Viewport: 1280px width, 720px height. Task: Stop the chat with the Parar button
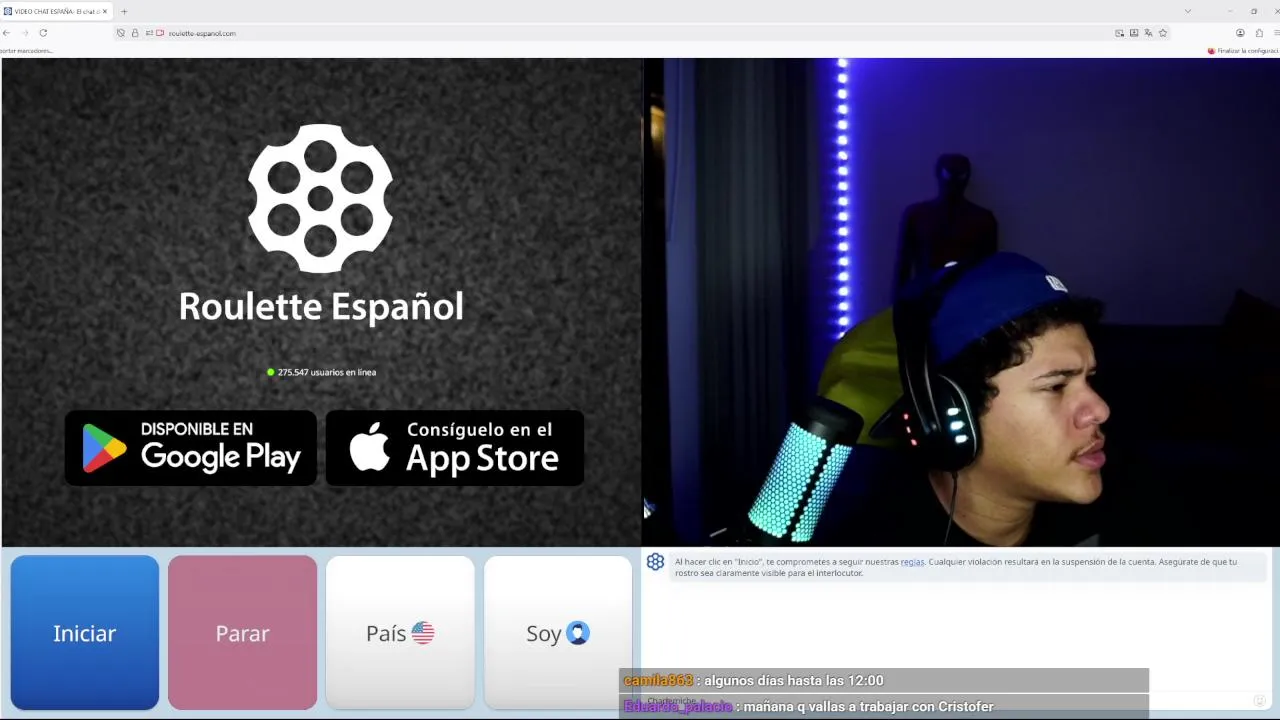(x=242, y=633)
